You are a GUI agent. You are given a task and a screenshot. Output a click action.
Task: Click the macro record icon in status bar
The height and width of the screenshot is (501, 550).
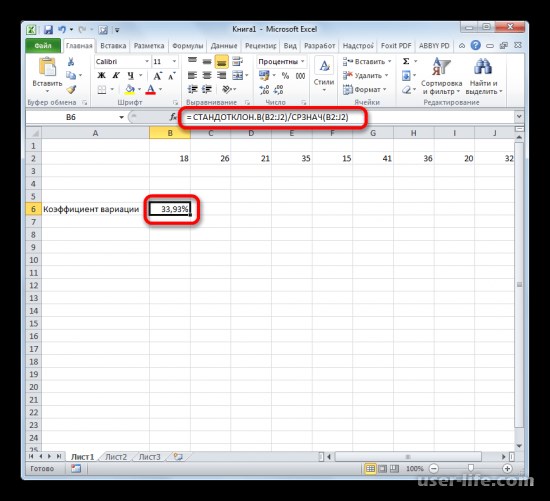click(x=76, y=468)
